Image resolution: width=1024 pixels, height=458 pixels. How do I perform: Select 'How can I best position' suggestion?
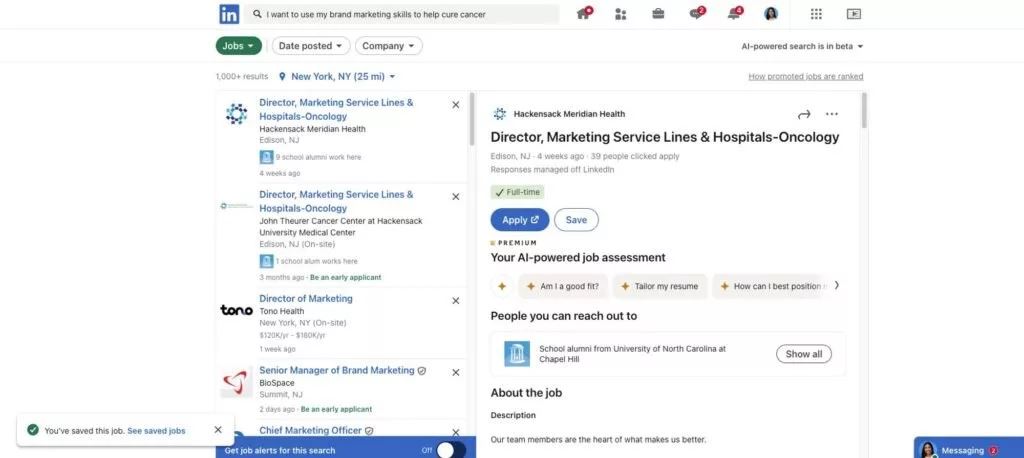(x=771, y=286)
